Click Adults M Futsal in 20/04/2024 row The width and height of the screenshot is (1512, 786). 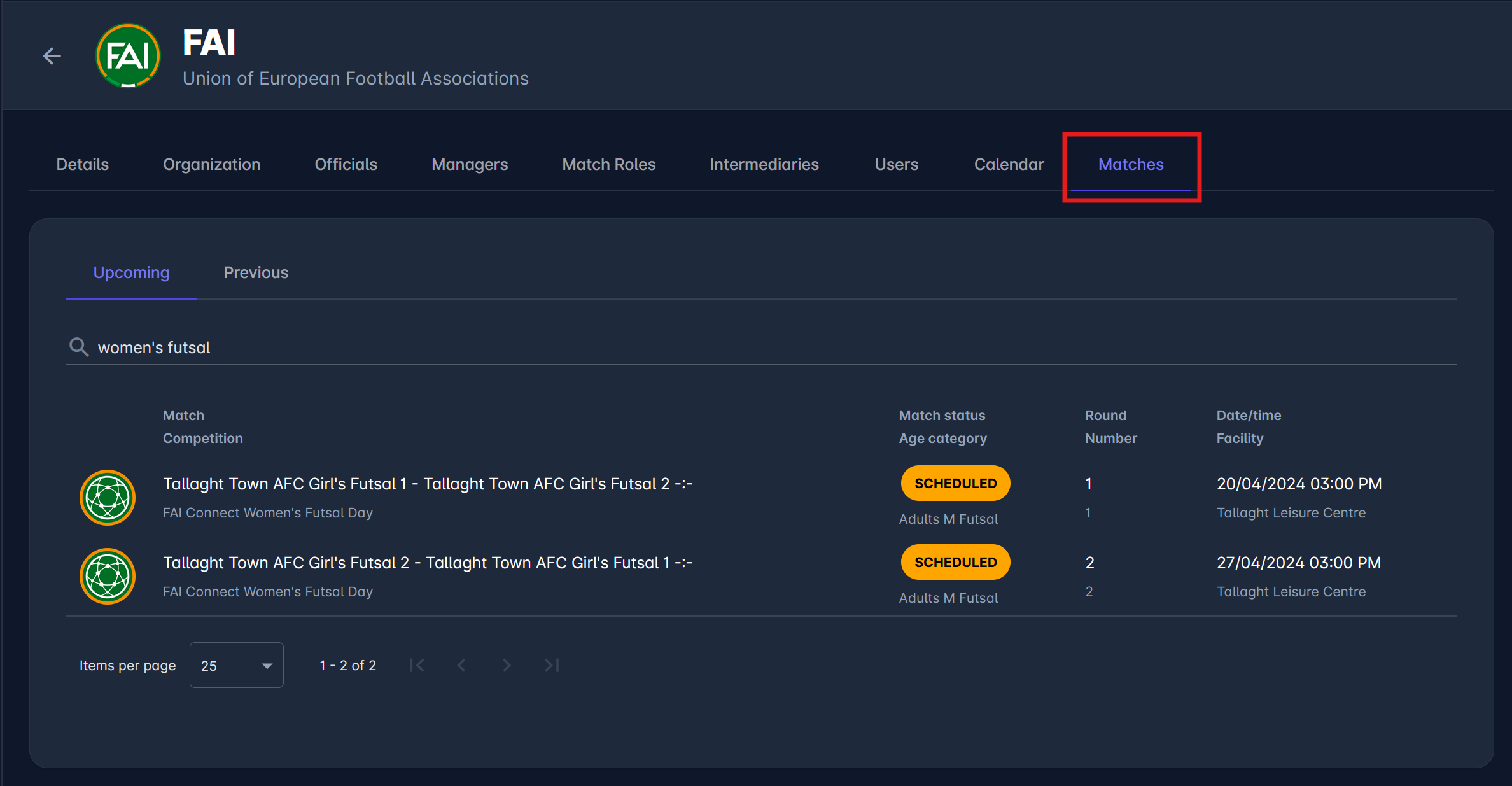point(949,519)
